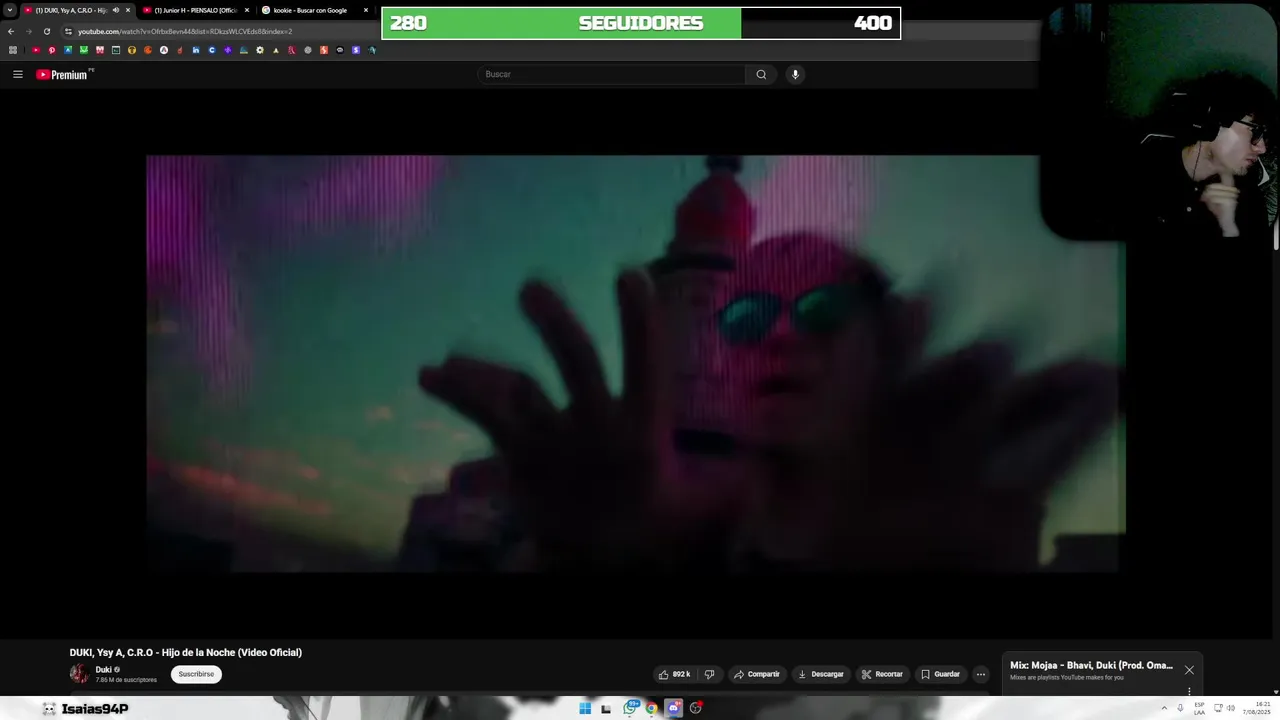Open the Duki channel avatar
This screenshot has width=1280, height=720.
79,674
